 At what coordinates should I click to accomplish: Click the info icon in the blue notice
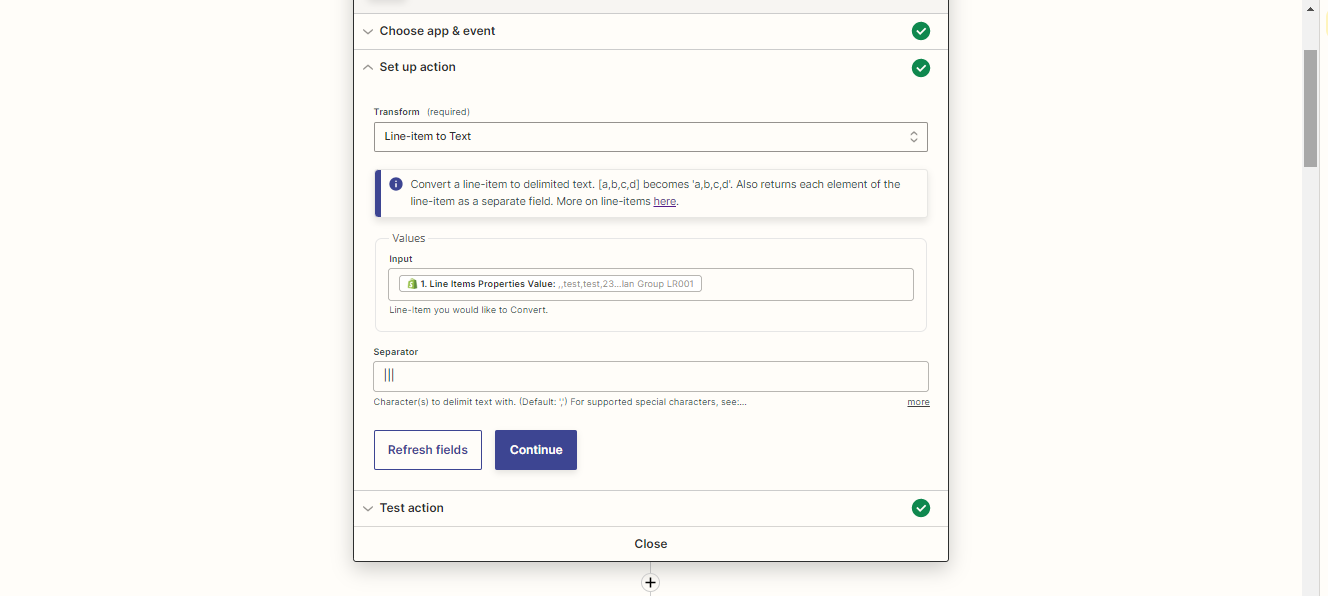pyautogui.click(x=396, y=184)
